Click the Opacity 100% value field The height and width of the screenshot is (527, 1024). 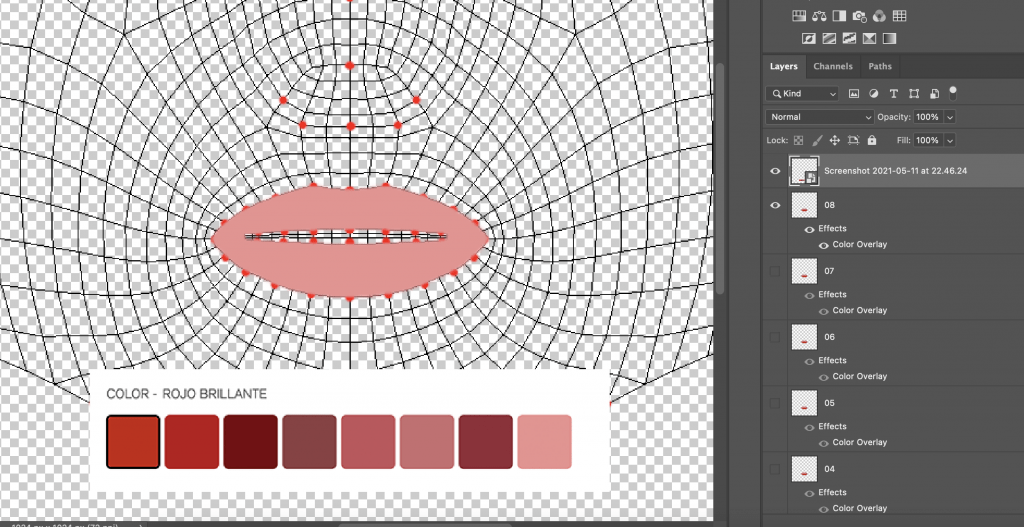(x=928, y=117)
